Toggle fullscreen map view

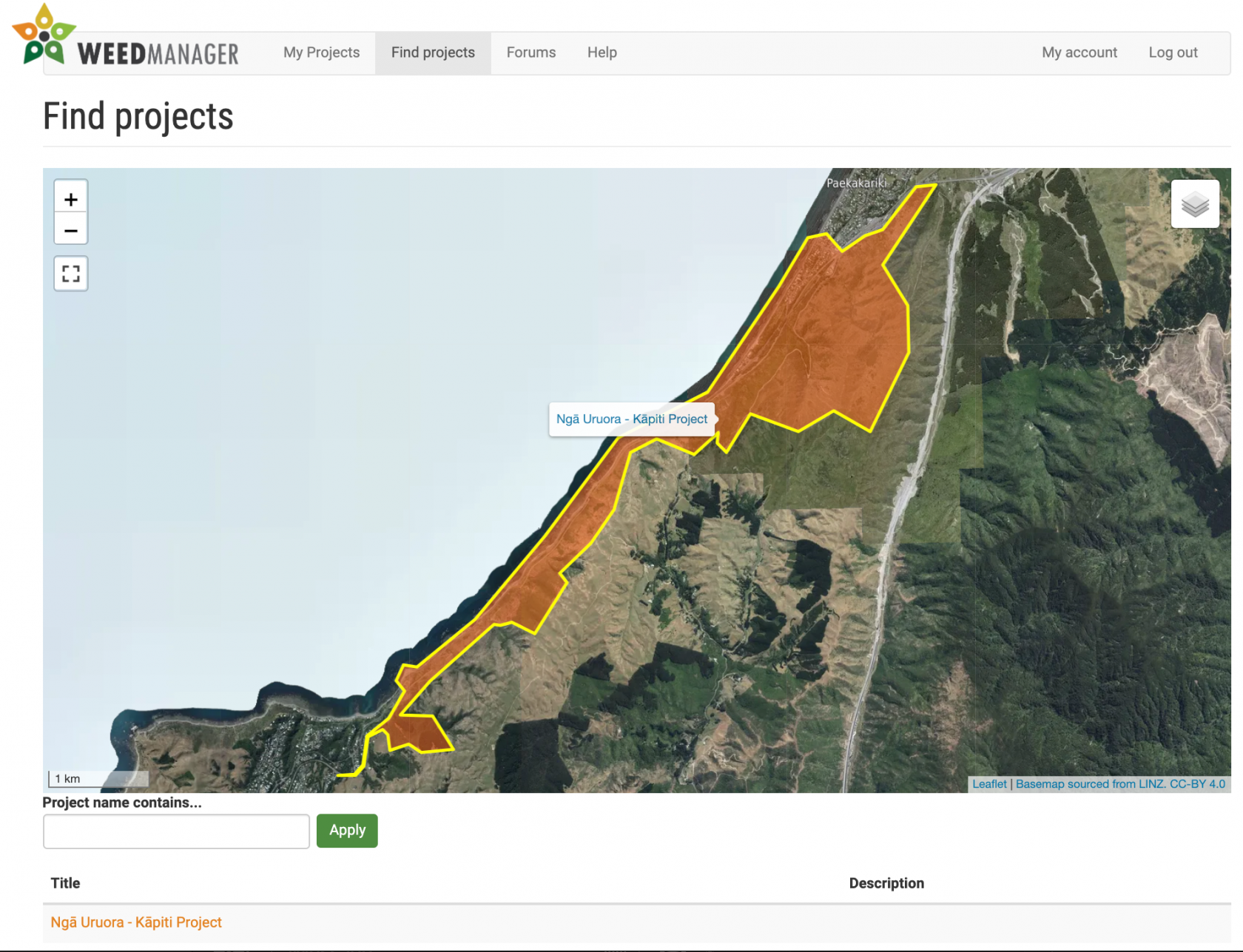pos(71,274)
